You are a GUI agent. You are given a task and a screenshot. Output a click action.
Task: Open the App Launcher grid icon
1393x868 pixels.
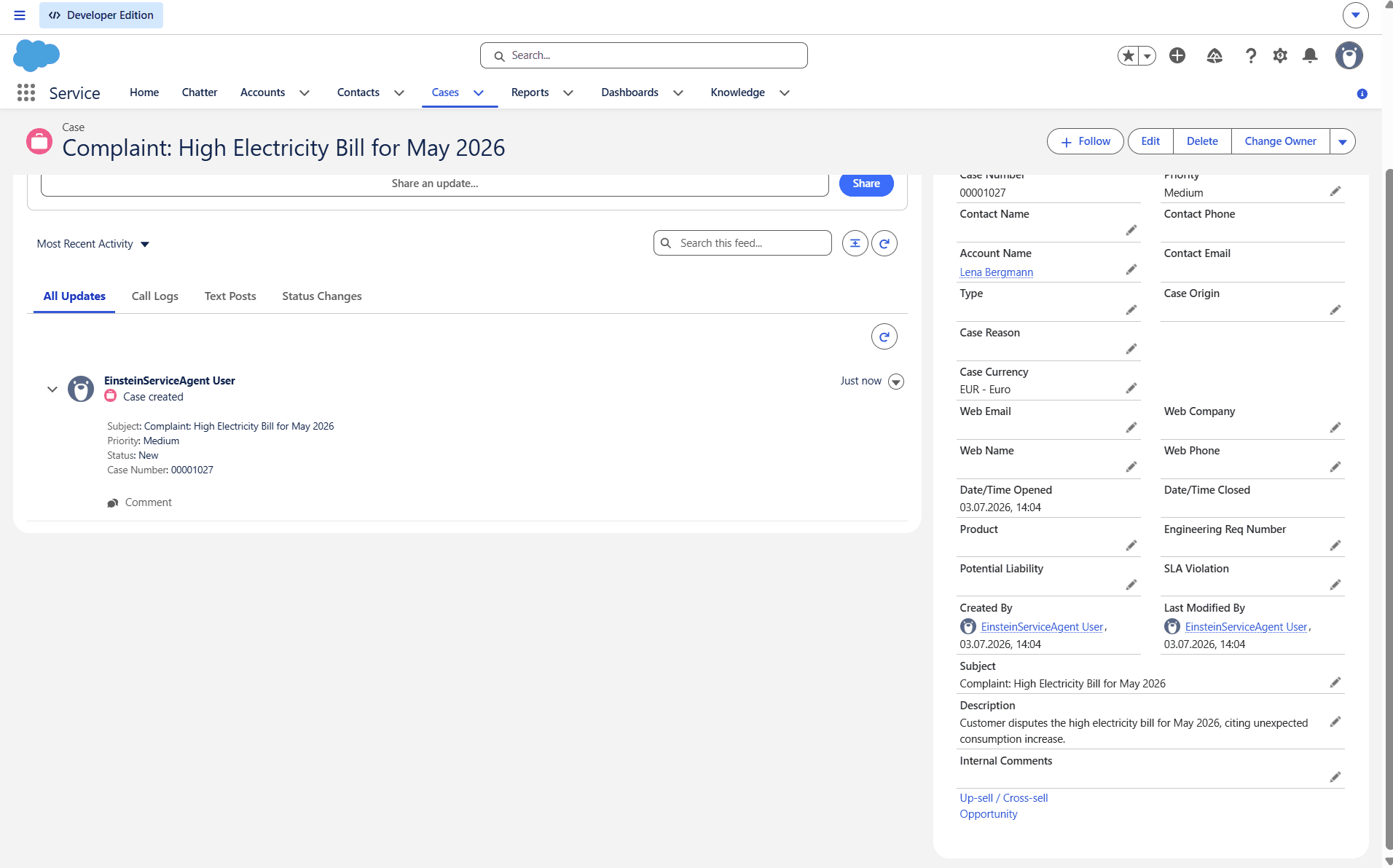(26, 92)
